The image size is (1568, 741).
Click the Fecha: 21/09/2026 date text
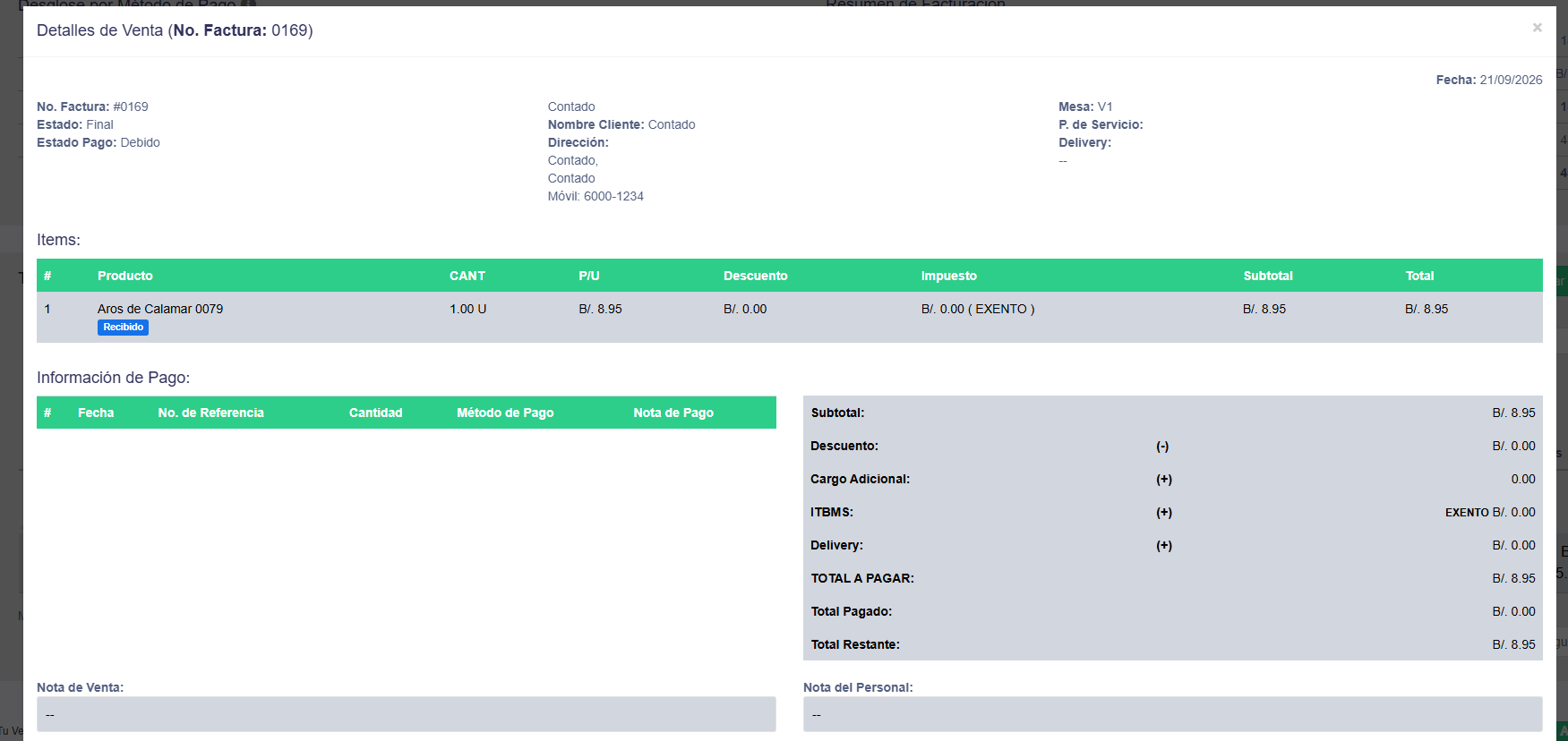pos(1489,80)
